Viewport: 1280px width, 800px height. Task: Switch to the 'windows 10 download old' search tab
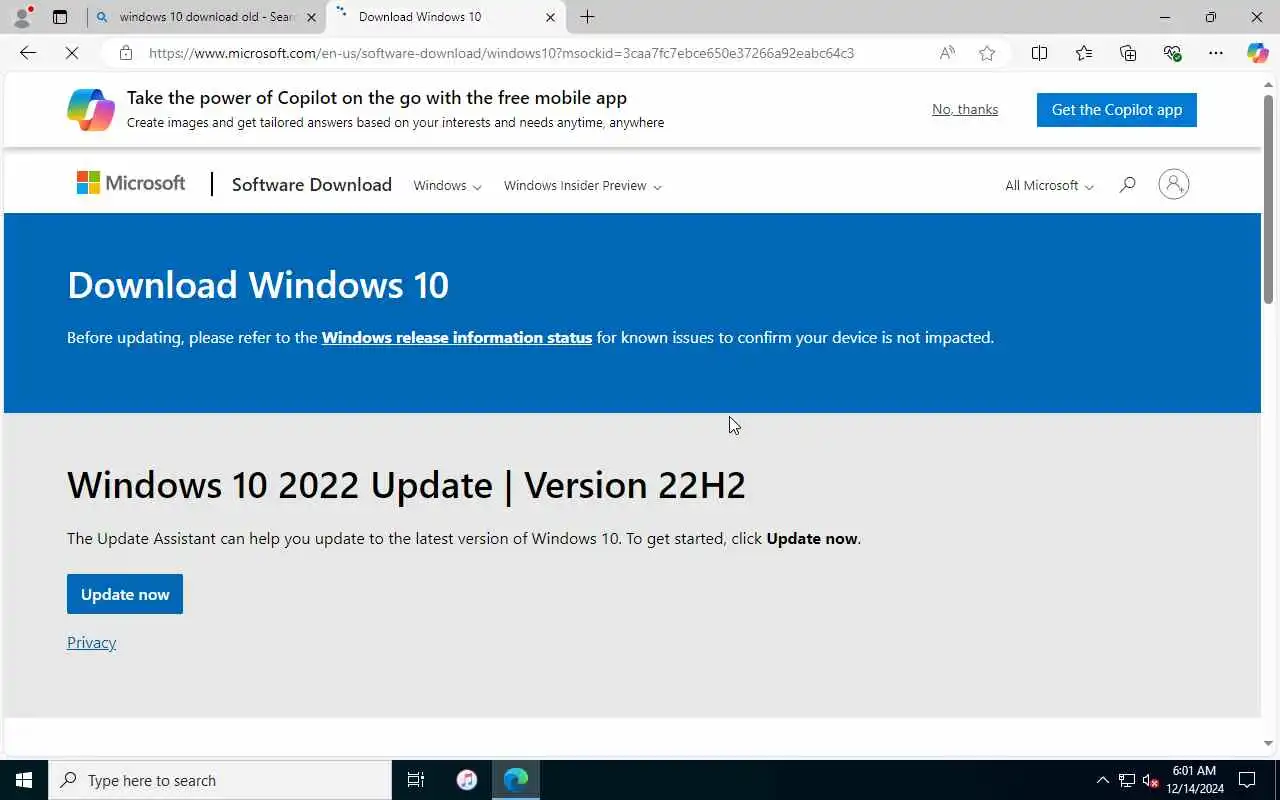coord(205,17)
